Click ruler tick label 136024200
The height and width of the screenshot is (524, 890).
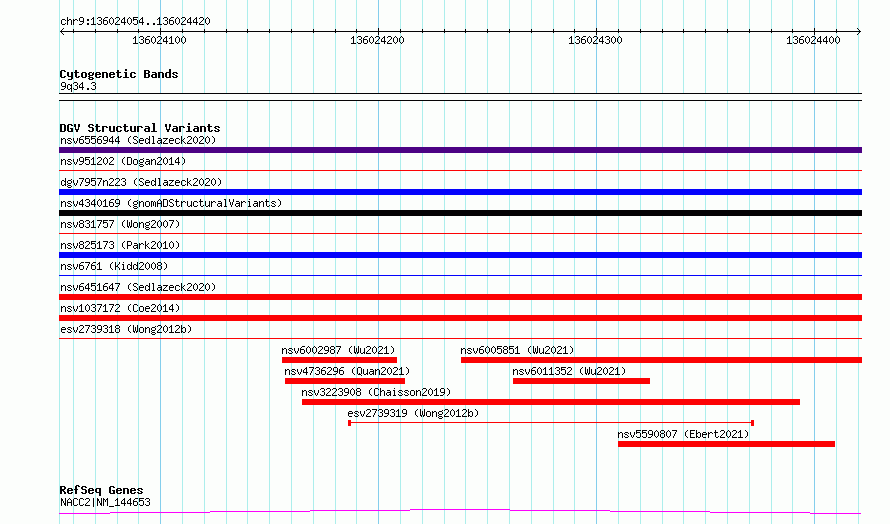click(377, 40)
